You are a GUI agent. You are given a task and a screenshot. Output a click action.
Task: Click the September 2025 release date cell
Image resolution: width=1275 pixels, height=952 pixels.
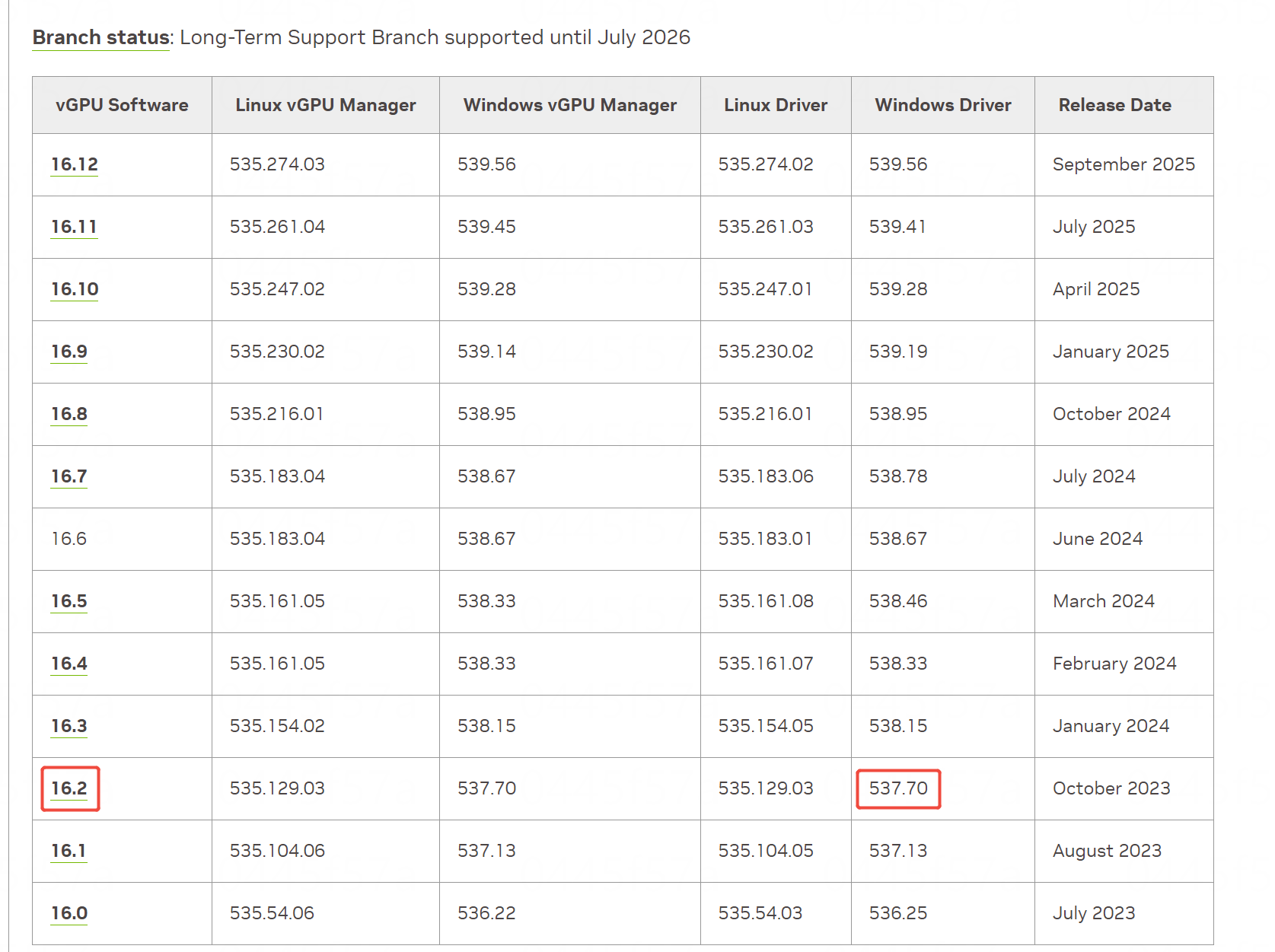pyautogui.click(x=1124, y=164)
